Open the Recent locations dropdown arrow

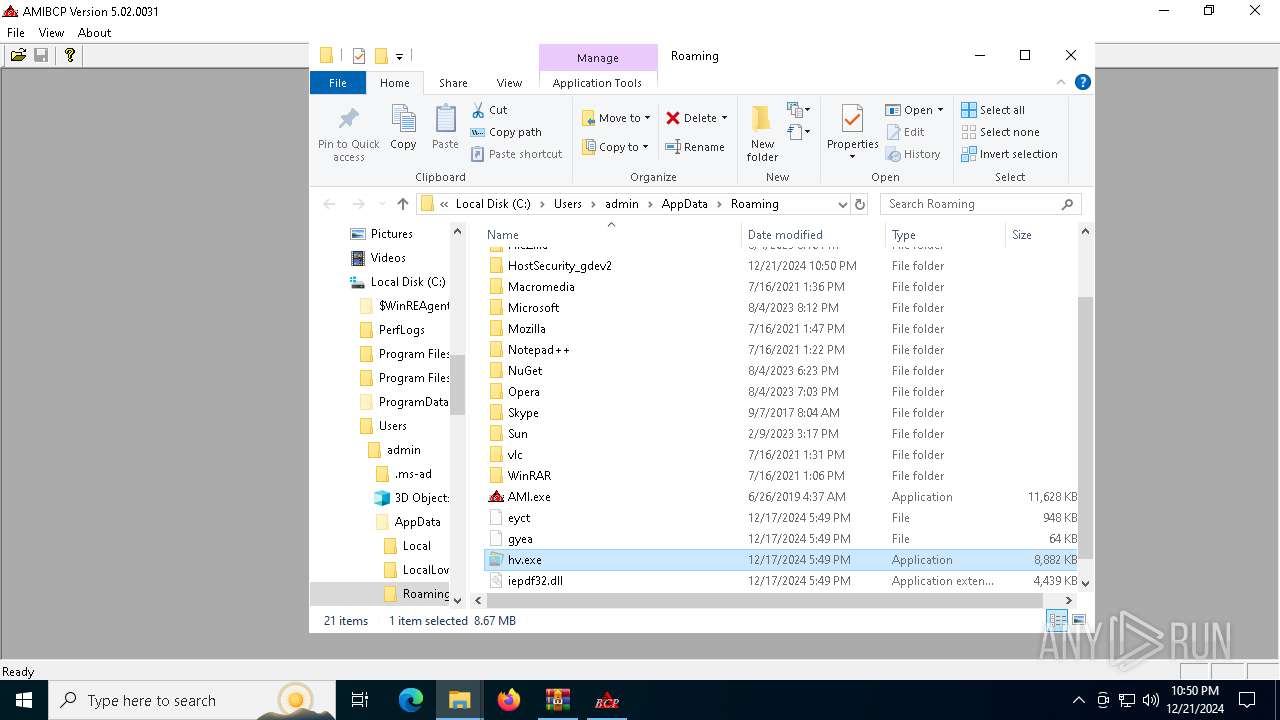pyautogui.click(x=381, y=204)
